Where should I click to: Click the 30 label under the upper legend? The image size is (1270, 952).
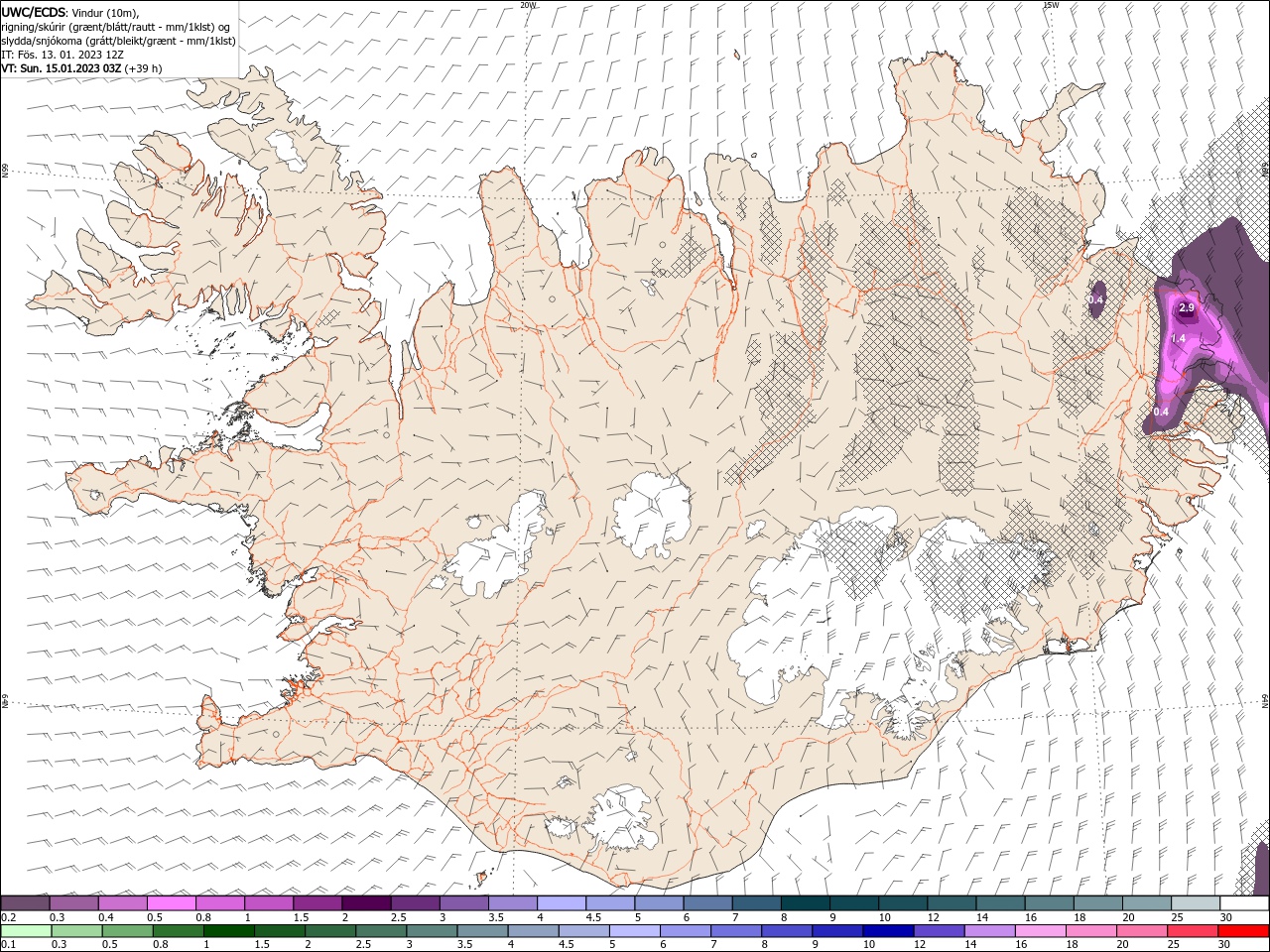click(1224, 917)
